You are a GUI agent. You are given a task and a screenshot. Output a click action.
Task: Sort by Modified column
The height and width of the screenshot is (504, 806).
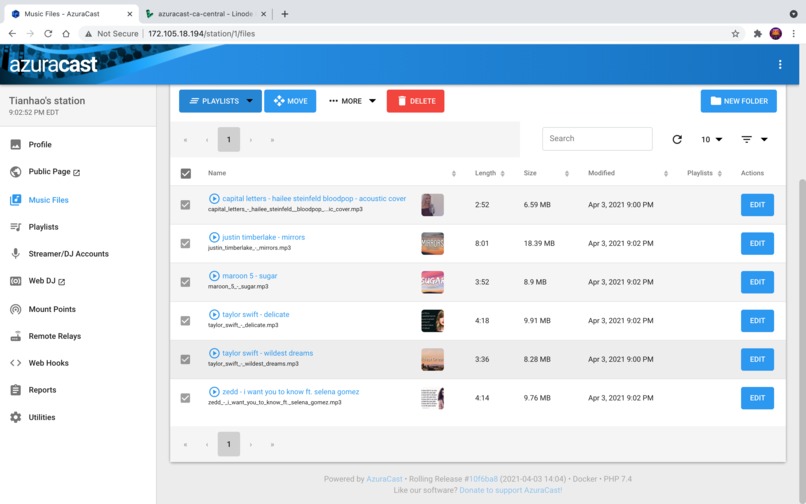pos(666,173)
